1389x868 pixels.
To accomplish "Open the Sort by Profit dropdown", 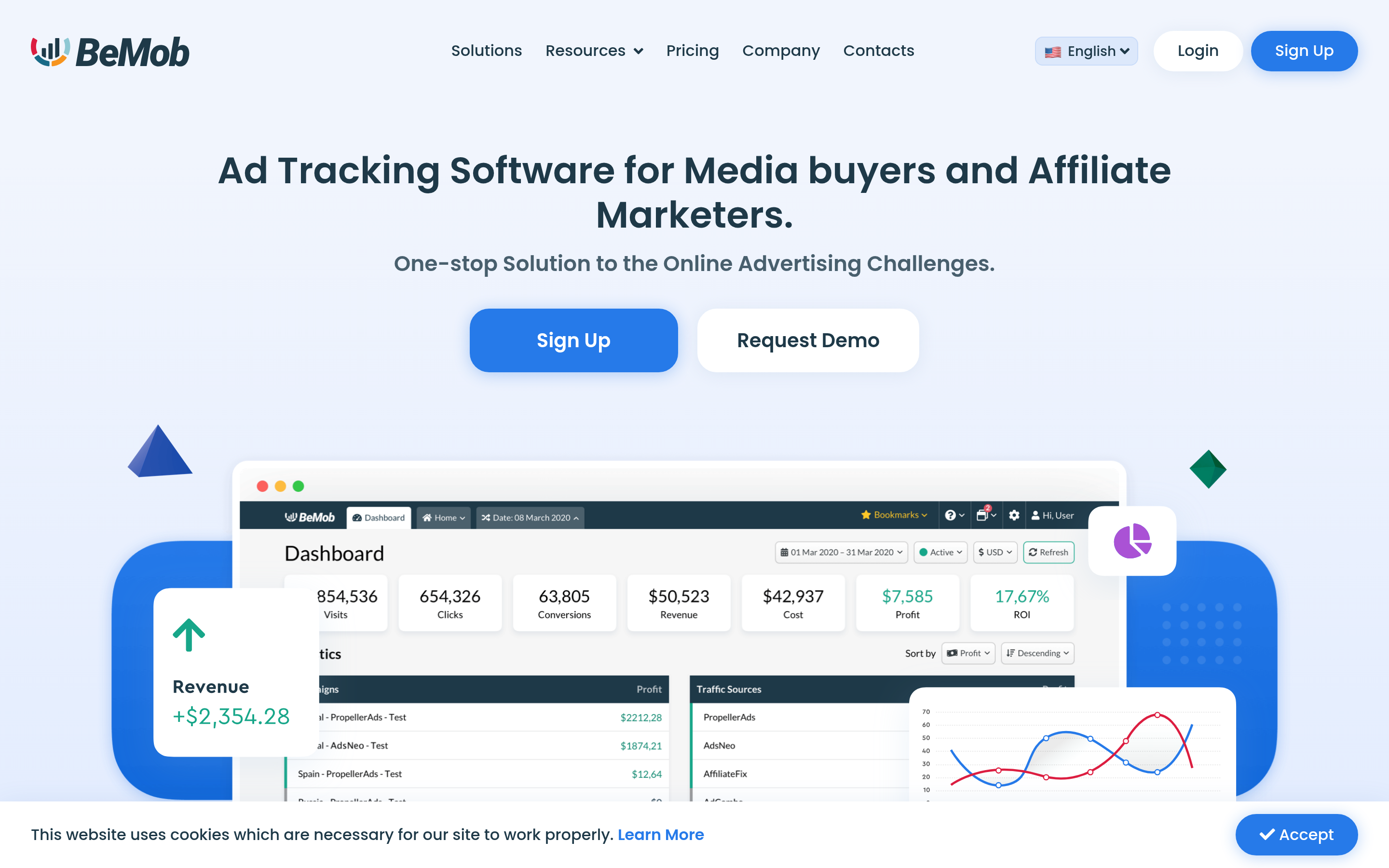I will 967,653.
